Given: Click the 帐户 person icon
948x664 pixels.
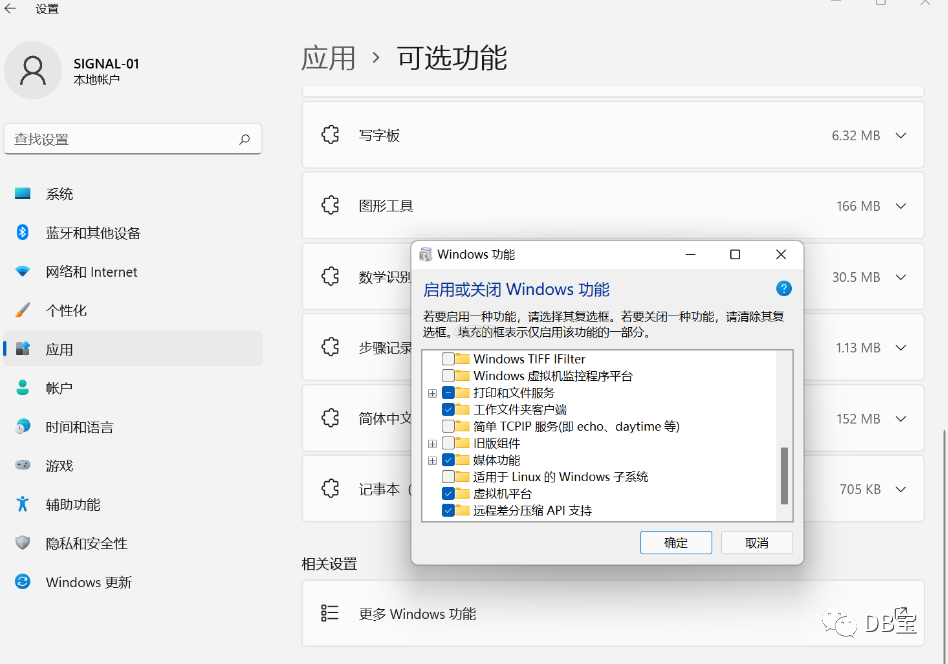Looking at the screenshot, I should coord(22,388).
